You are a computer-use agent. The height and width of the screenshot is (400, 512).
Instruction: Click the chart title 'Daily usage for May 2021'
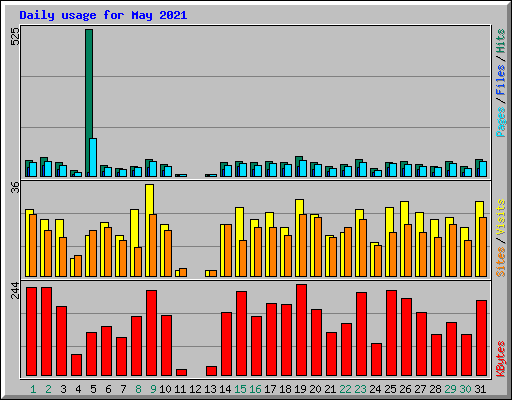click(103, 15)
